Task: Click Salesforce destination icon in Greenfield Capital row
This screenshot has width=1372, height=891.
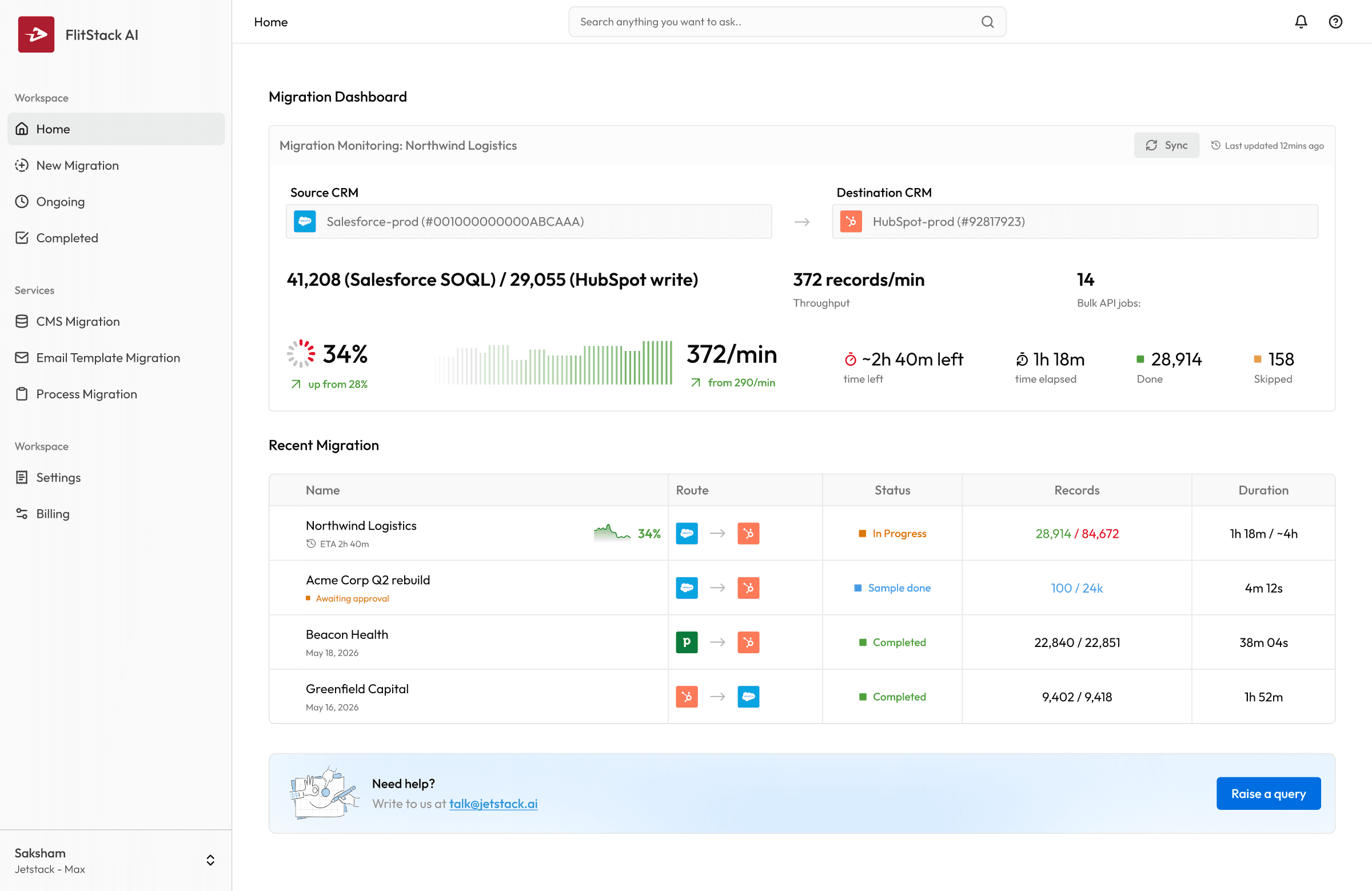Action: (x=748, y=697)
